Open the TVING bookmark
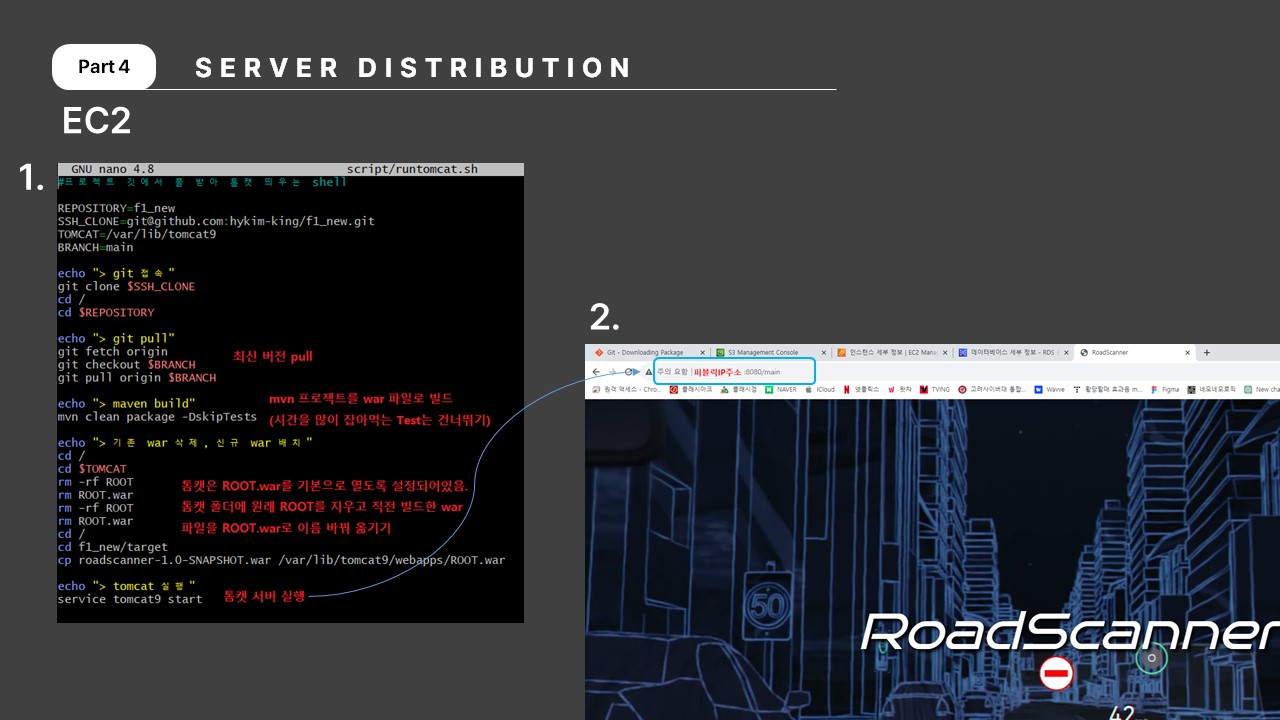The width and height of the screenshot is (1280, 720). click(936, 389)
